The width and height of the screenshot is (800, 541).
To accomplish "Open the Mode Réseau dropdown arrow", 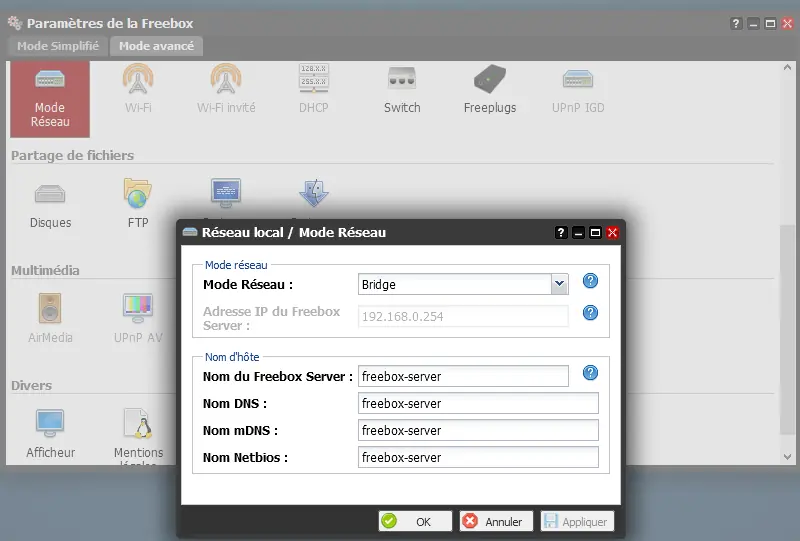I will click(x=560, y=284).
